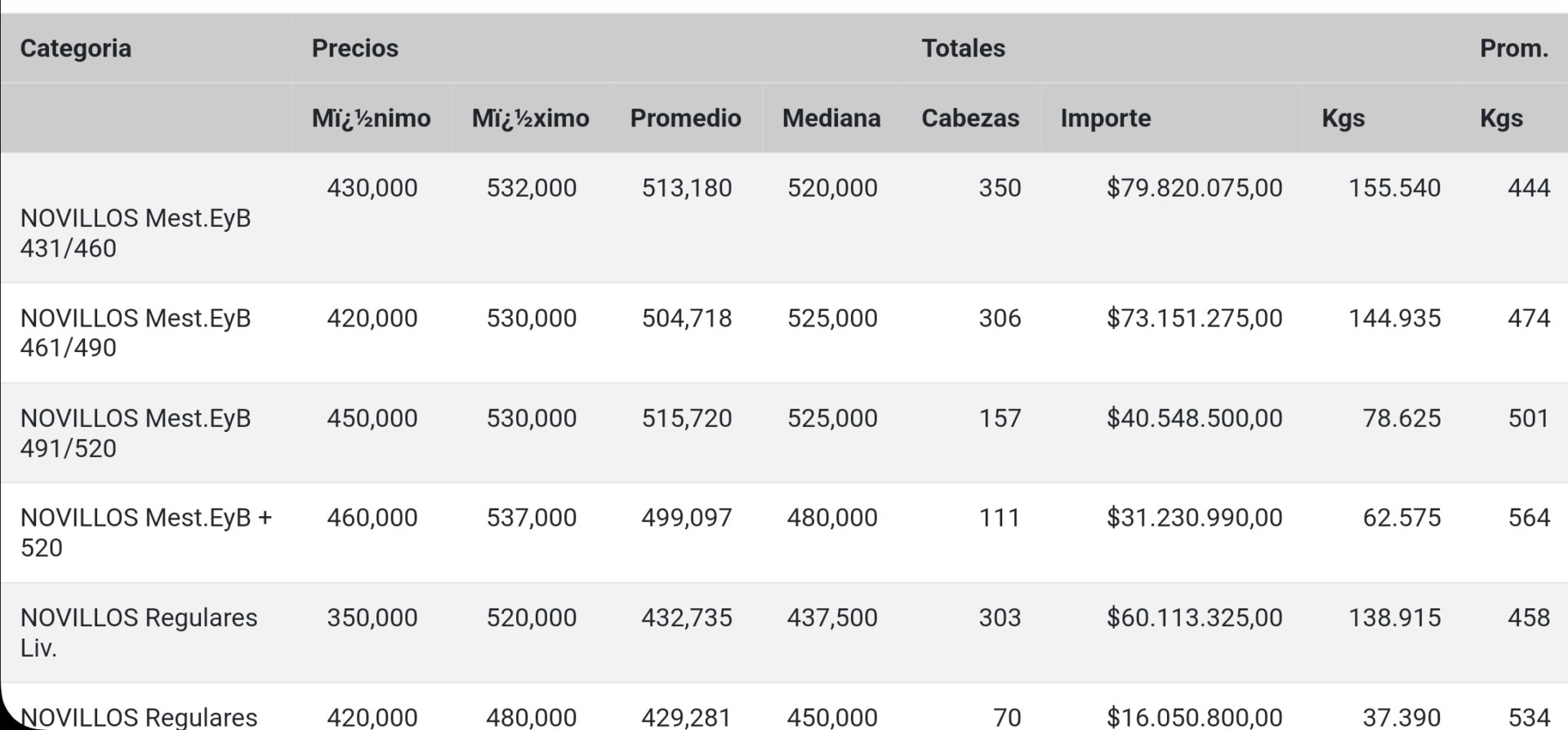Select the NOVILLOS Mest.EyB 431/460 row label
The height and width of the screenshot is (730, 1568).
click(135, 233)
